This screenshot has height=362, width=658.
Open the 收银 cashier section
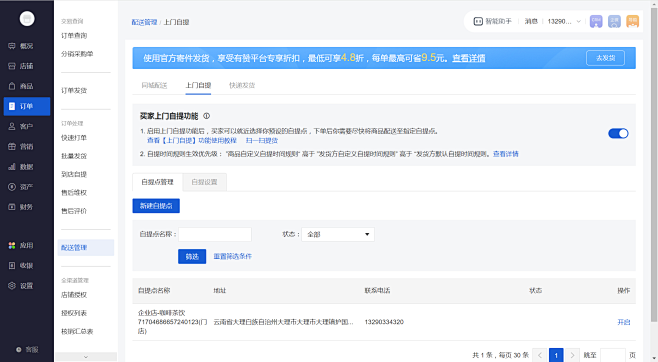[x=21, y=266]
